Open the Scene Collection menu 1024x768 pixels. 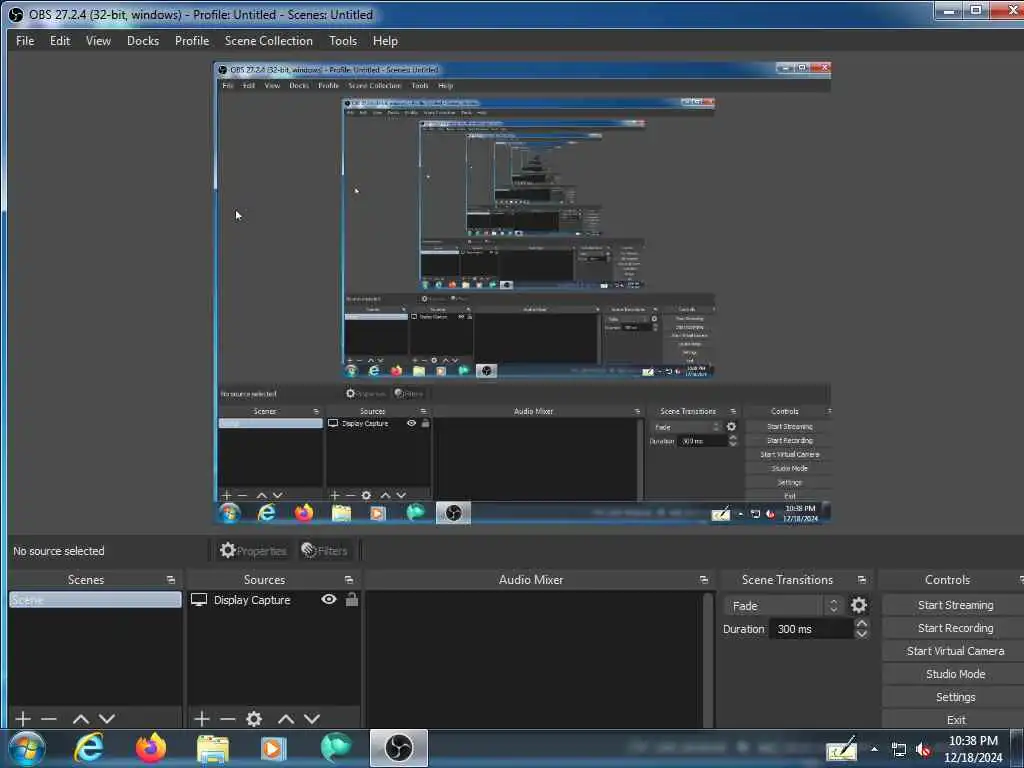(x=268, y=40)
